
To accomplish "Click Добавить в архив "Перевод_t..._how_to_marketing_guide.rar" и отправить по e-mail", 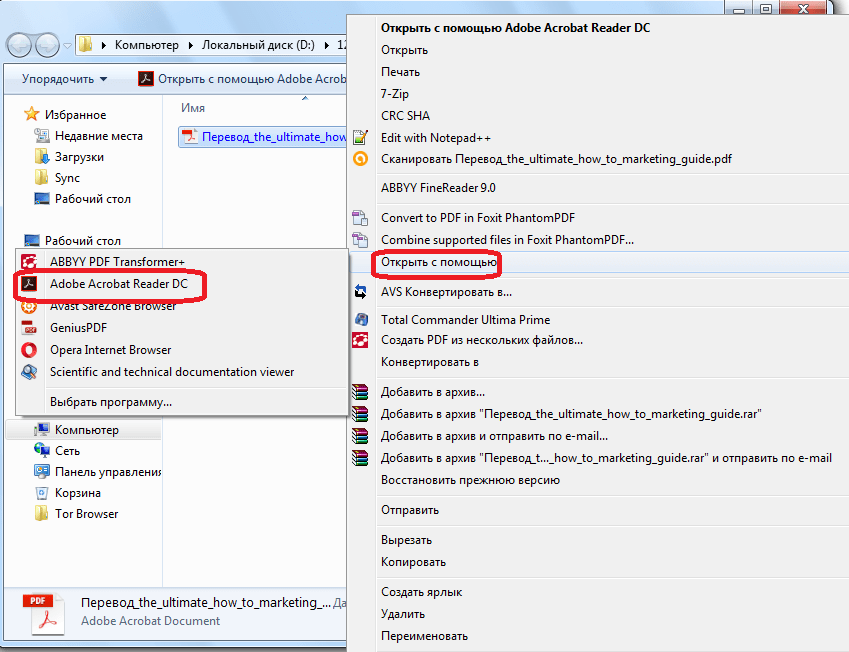I will (606, 458).
